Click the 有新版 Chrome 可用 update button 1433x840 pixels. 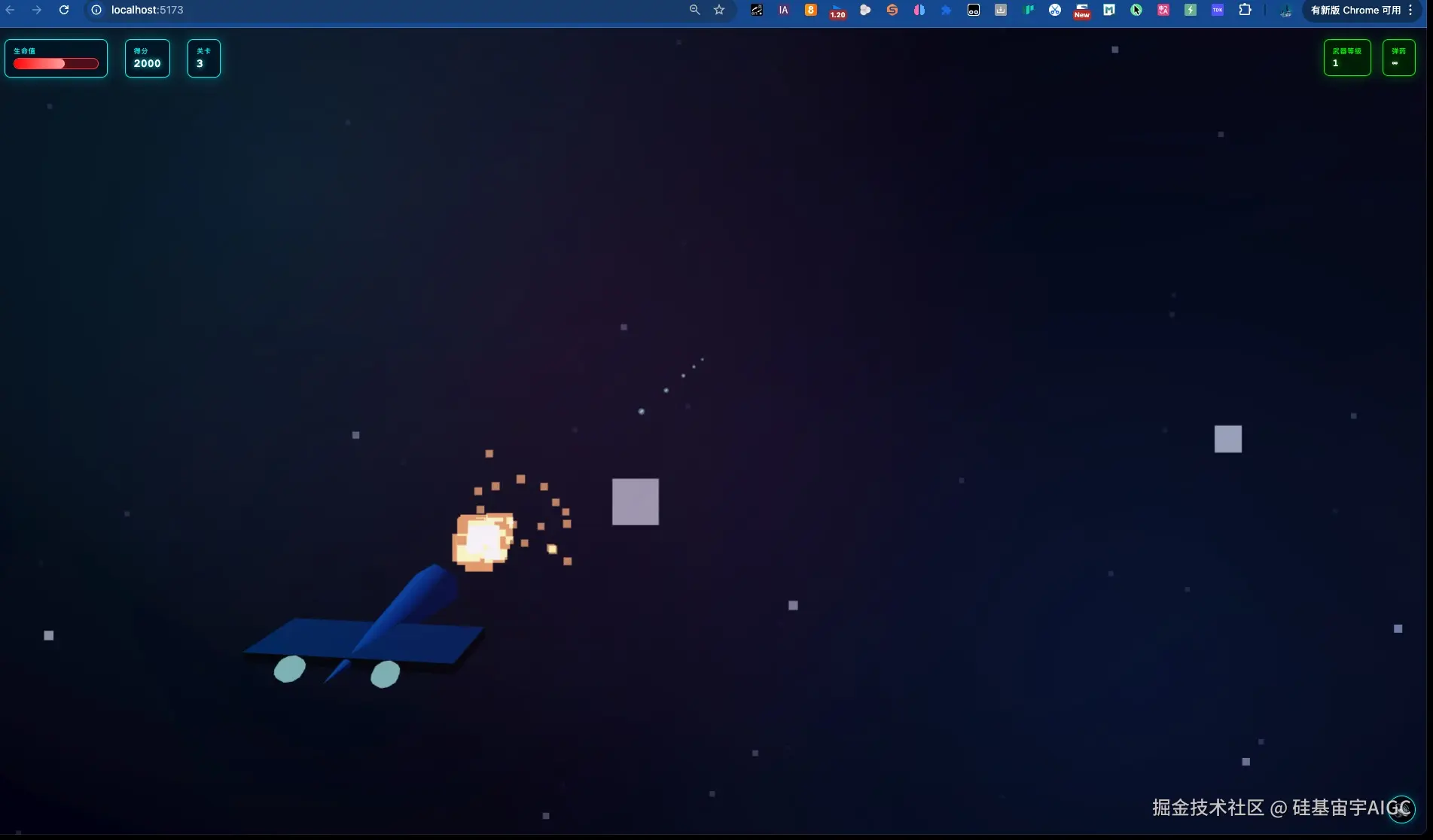(1355, 10)
